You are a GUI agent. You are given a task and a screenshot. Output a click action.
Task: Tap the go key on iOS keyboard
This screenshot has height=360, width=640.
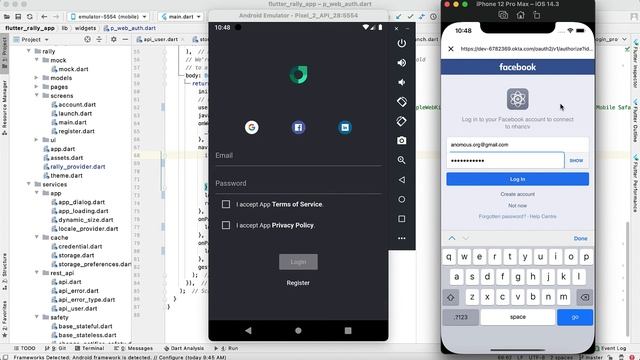575,317
